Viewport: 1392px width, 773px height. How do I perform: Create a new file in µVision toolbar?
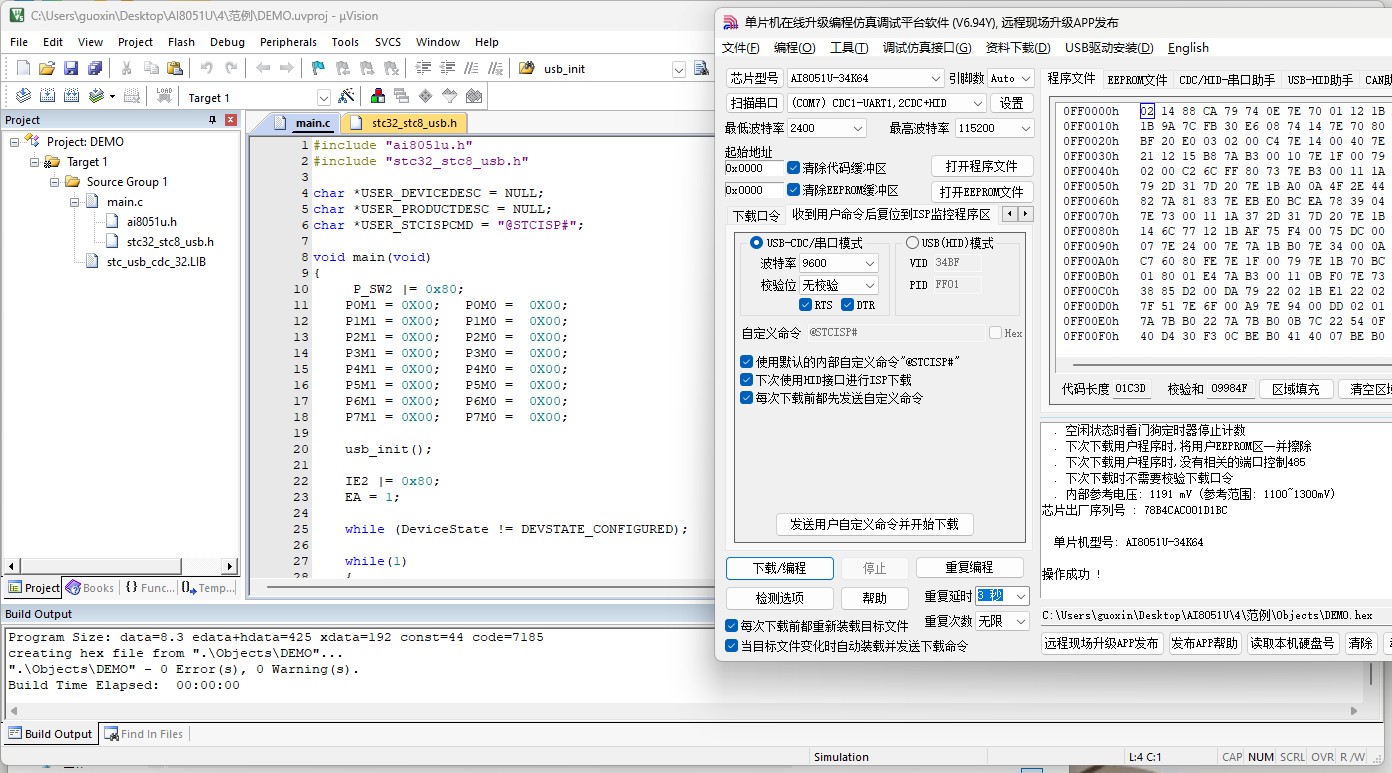[24, 68]
